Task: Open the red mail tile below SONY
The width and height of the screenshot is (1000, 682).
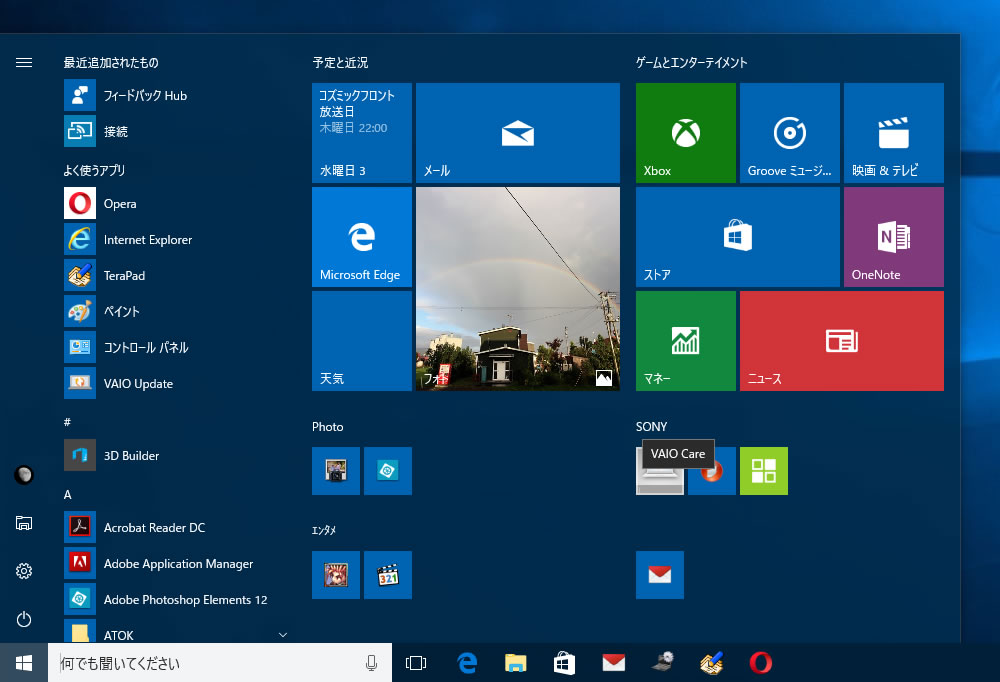Action: pyautogui.click(x=659, y=575)
